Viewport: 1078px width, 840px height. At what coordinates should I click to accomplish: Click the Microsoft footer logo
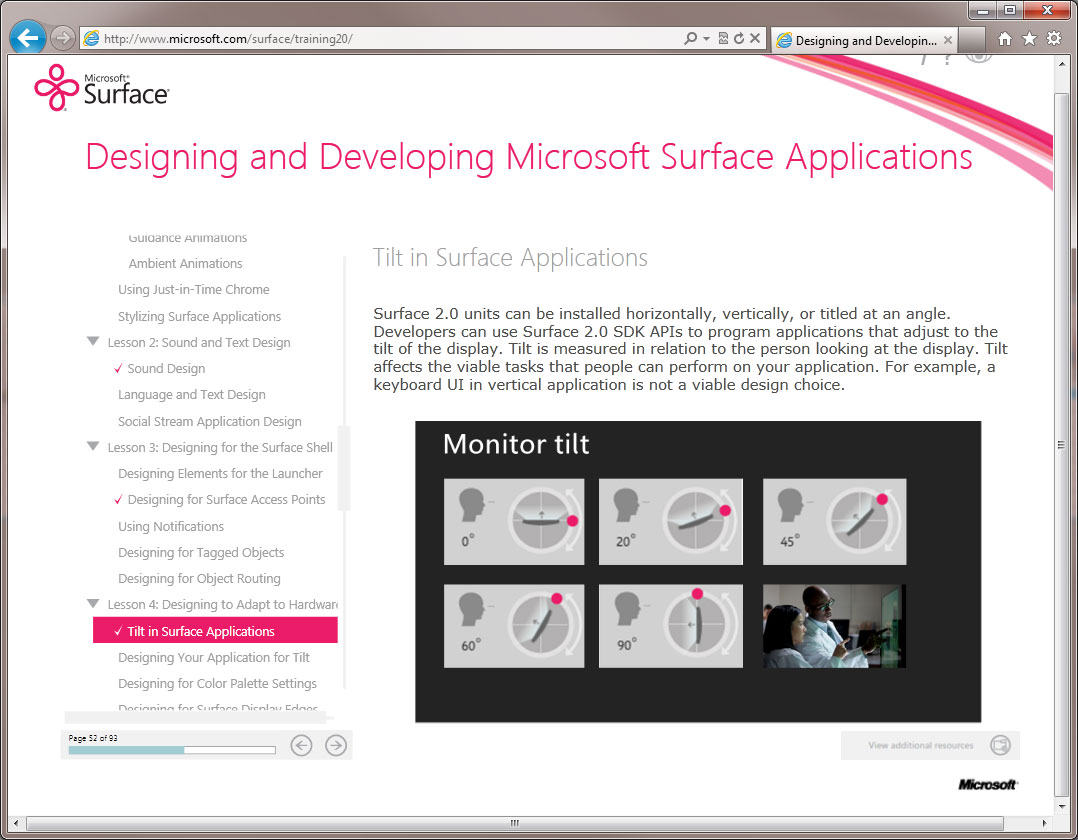point(988,784)
